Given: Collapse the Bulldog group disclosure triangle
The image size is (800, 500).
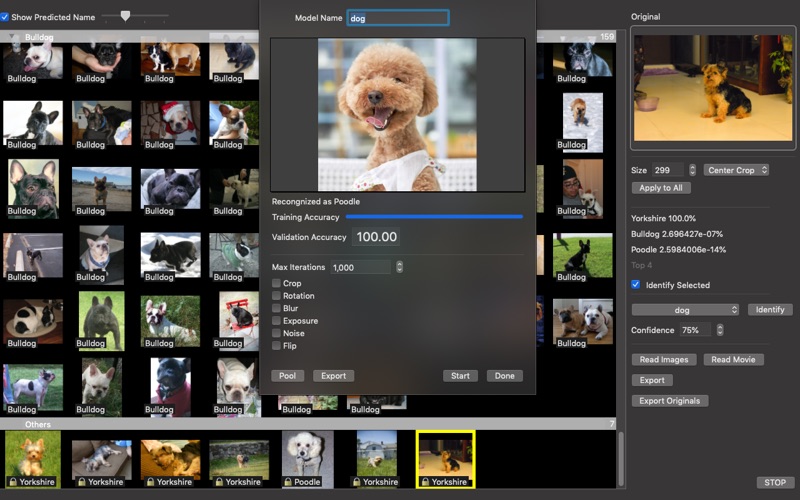Looking at the screenshot, I should [x=13, y=37].
